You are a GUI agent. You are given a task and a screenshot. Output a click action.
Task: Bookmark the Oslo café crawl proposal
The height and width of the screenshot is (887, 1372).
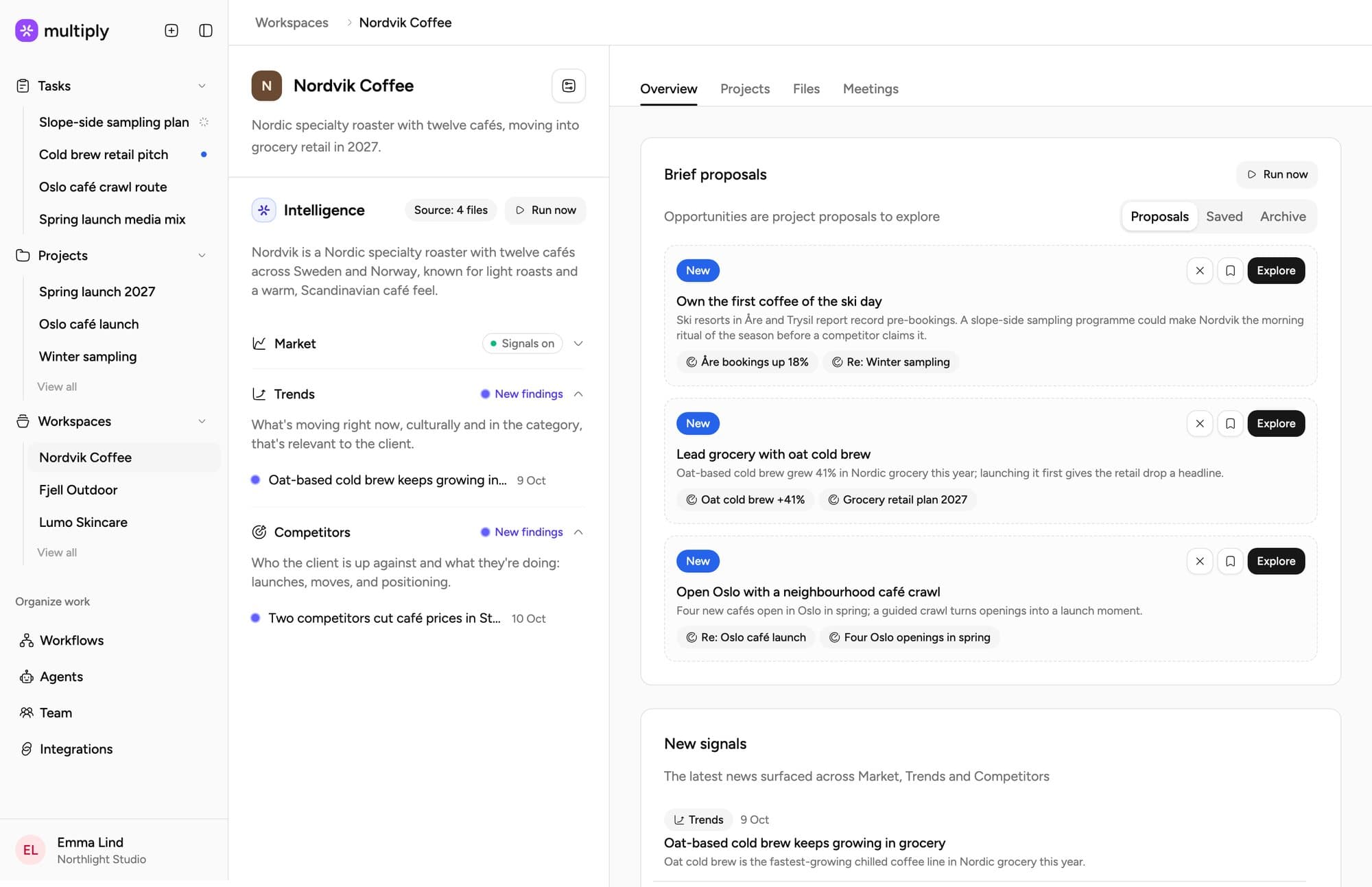point(1231,561)
